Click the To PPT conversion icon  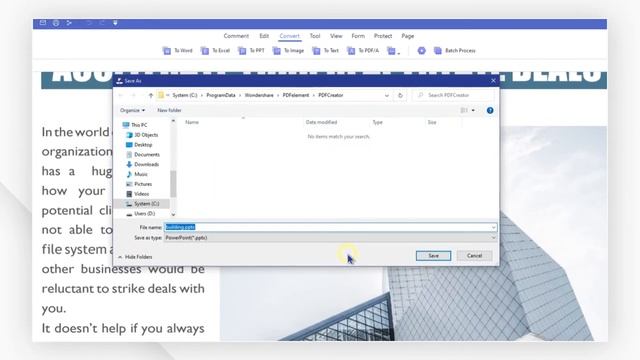242,51
